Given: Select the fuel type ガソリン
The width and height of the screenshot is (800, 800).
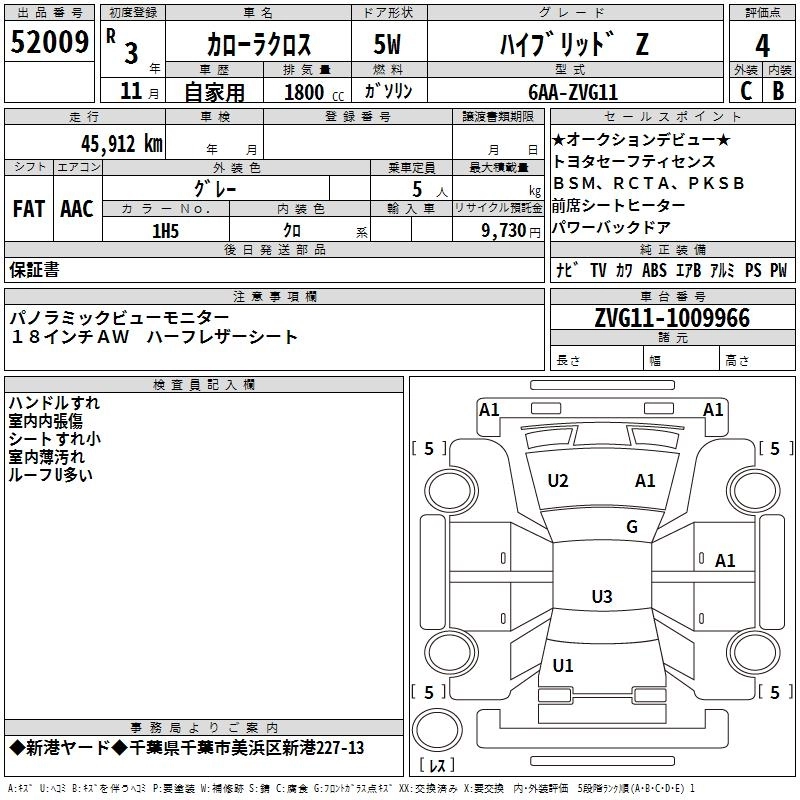Looking at the screenshot, I should [388, 91].
